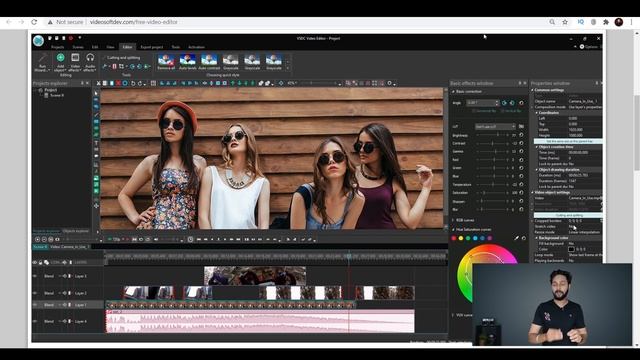
Task: Switch to the Objects explorer tab
Action: 76,231
